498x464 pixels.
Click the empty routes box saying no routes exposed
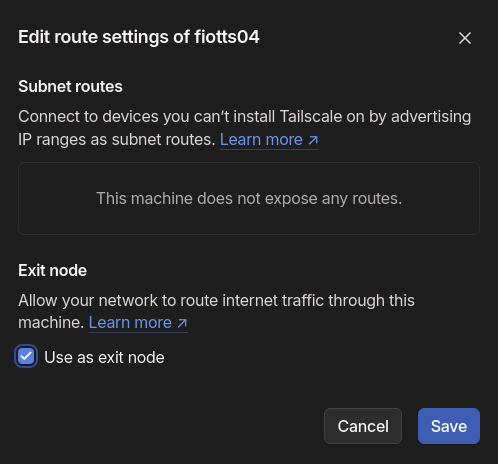tap(249, 198)
